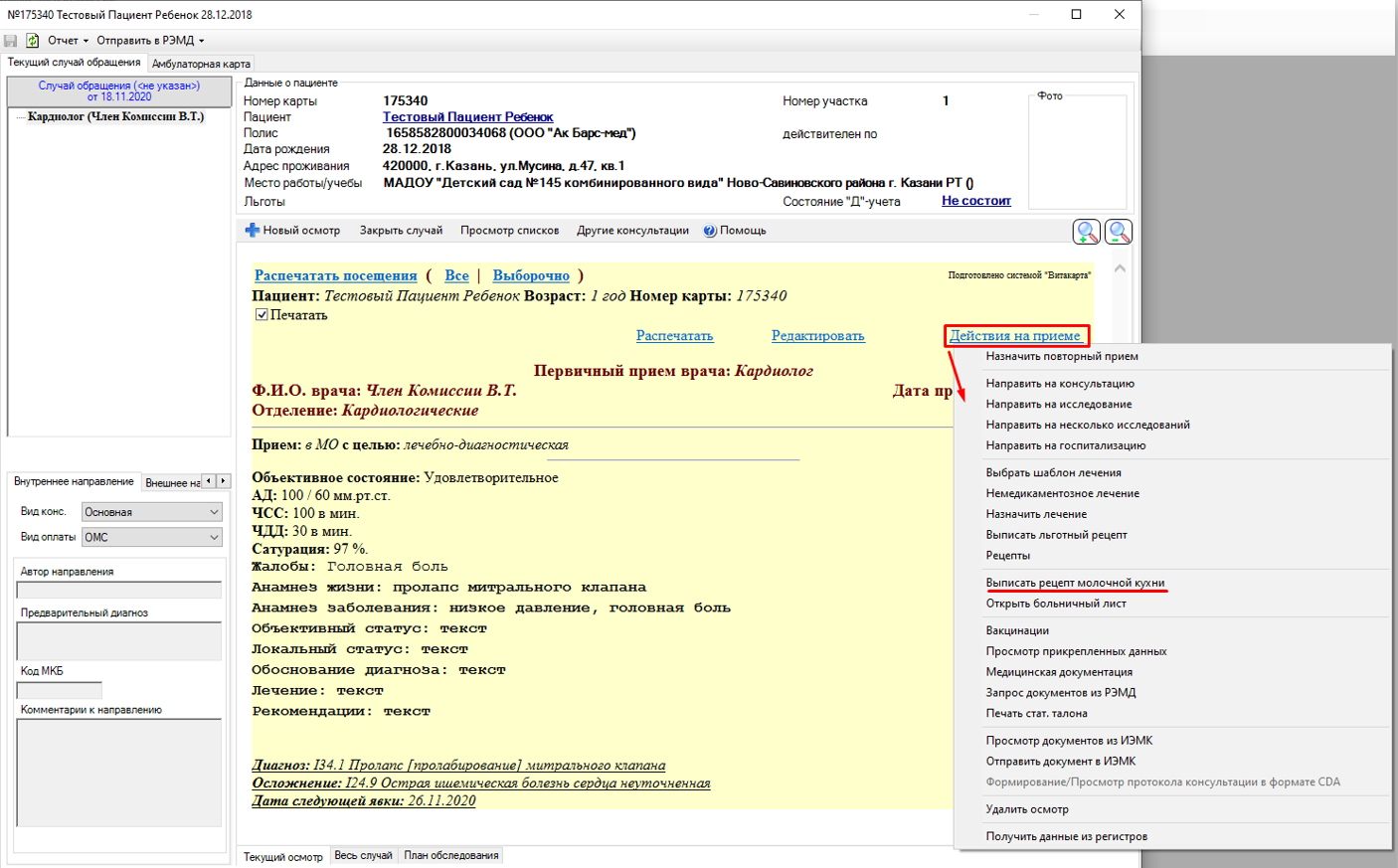Switch to Амбулаторная карта tab

pyautogui.click(x=201, y=64)
